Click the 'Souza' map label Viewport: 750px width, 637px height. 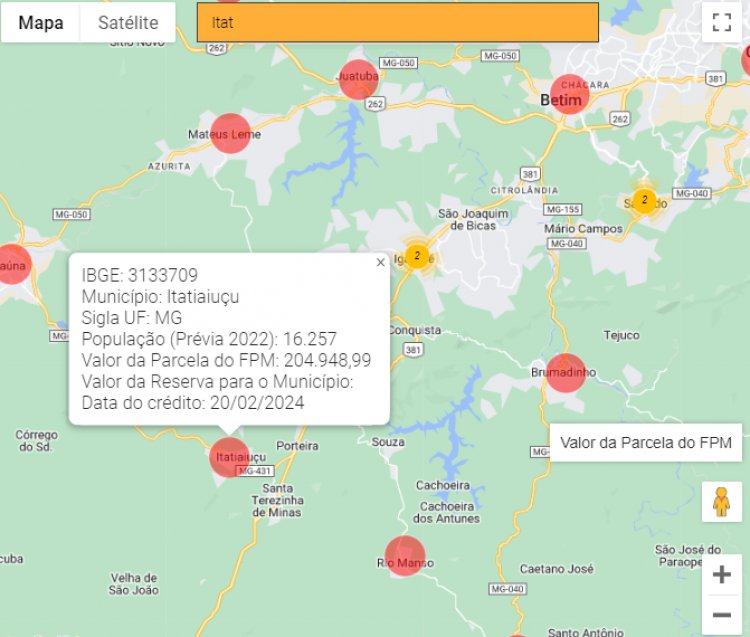pos(388,442)
